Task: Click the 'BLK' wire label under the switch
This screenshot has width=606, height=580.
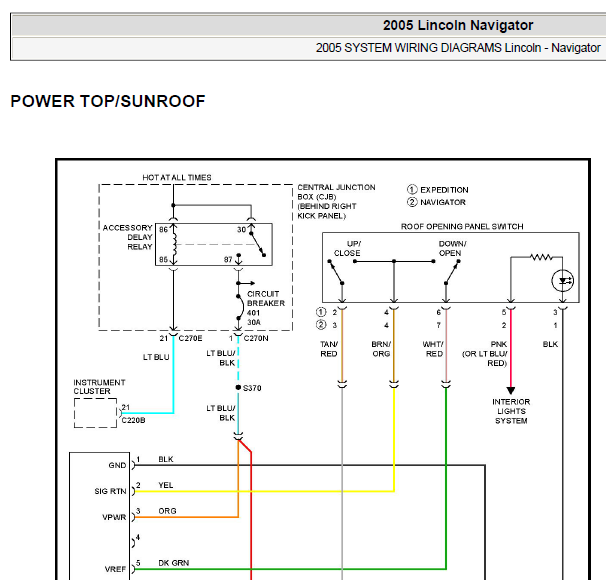Action: click(550, 344)
